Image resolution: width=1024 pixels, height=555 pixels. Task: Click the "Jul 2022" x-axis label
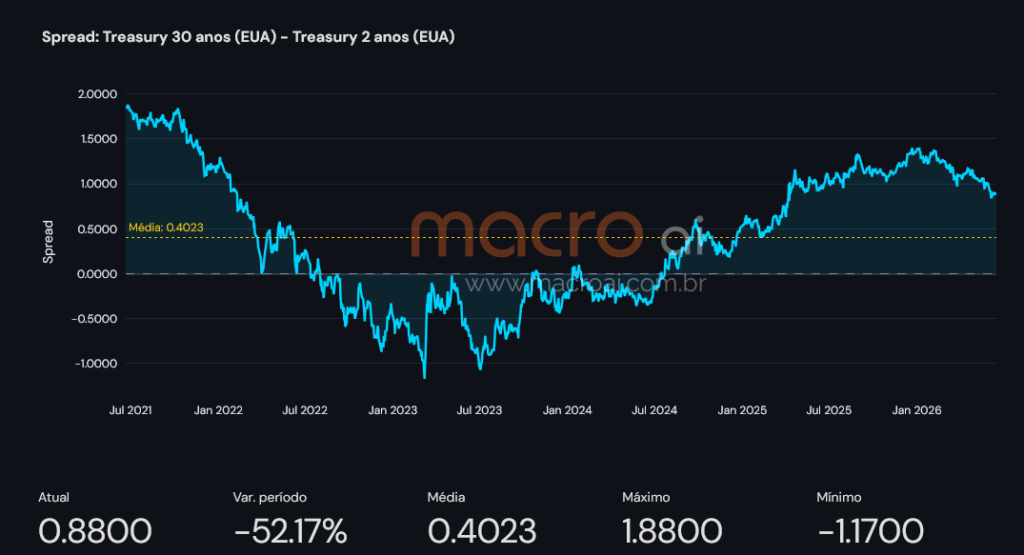305,410
